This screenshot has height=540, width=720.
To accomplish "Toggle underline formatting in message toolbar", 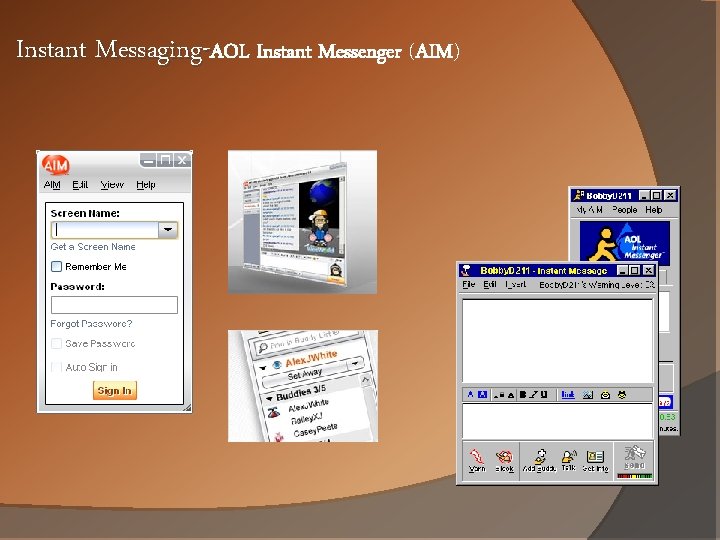I will coord(544,395).
